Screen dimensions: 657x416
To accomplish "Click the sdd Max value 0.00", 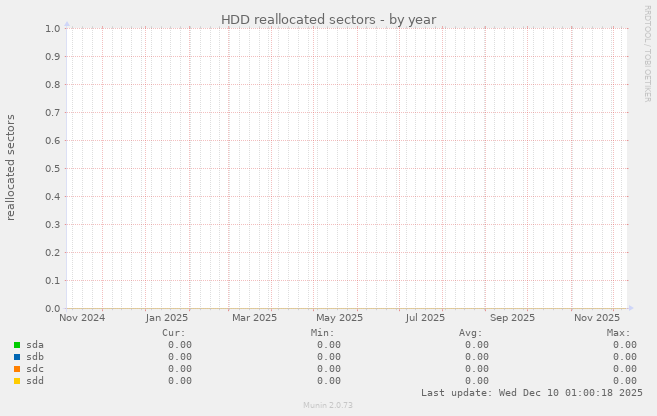I will click(625, 381).
